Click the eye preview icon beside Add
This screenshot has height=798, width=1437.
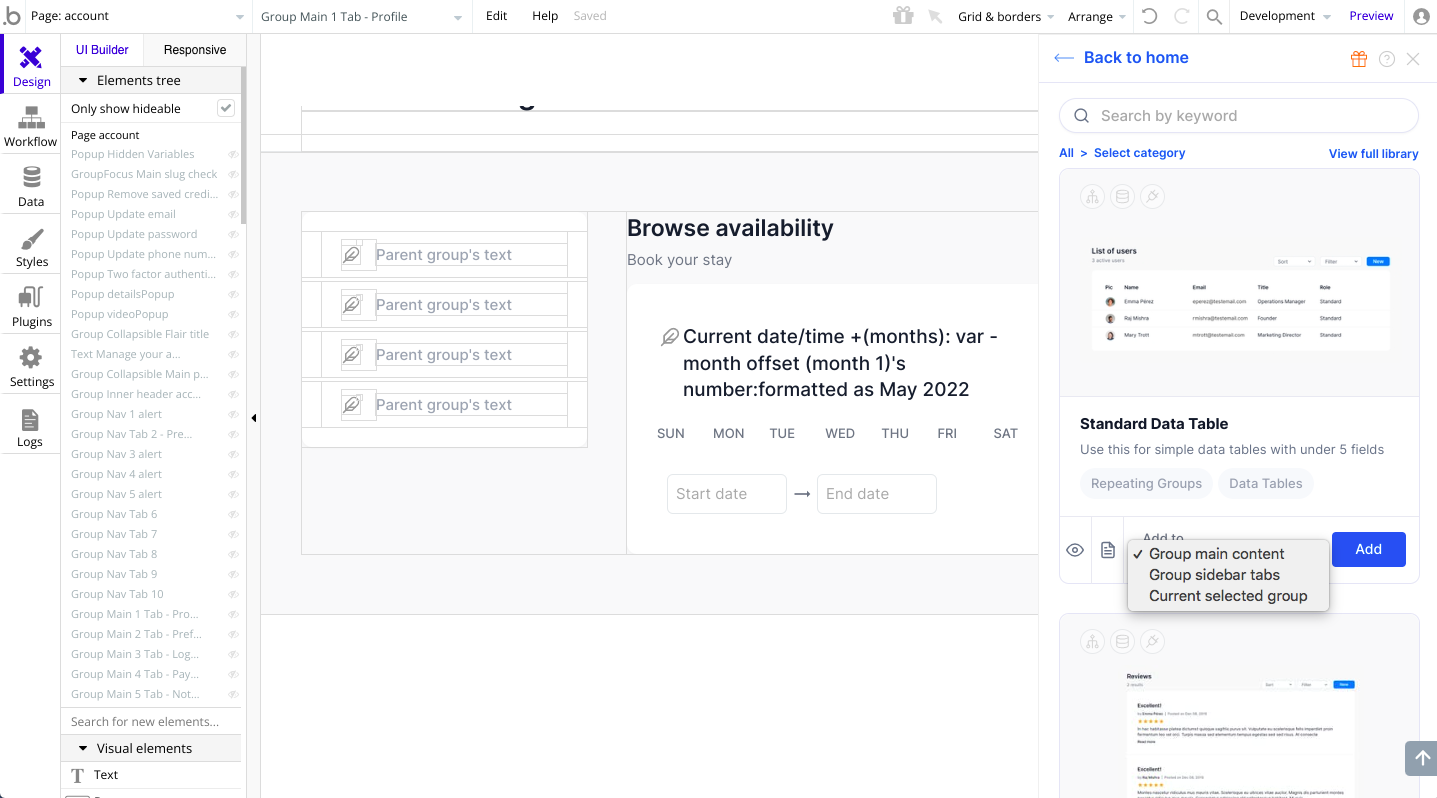coord(1075,550)
